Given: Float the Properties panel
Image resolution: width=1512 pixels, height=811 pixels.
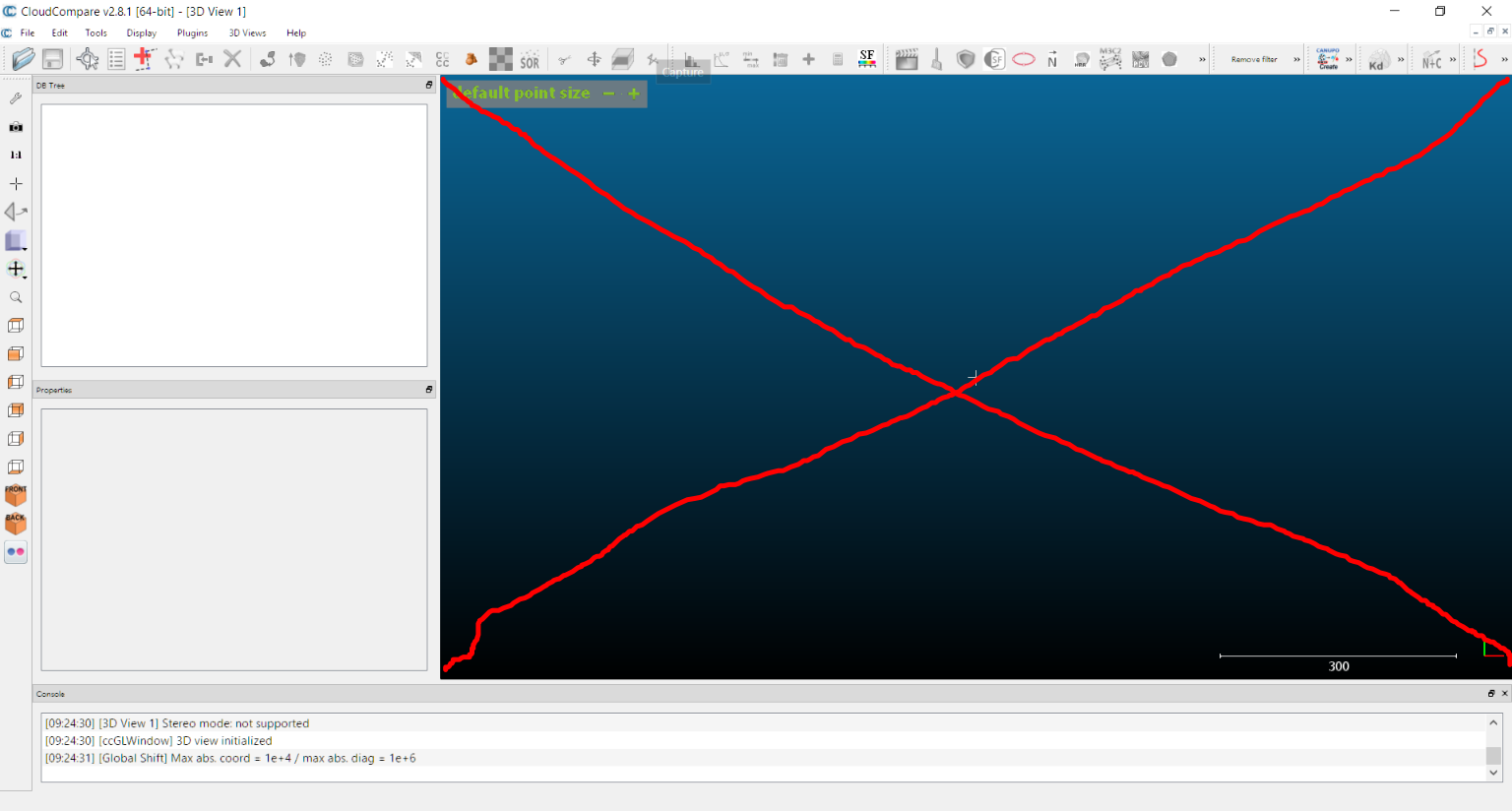Looking at the screenshot, I should click(428, 390).
